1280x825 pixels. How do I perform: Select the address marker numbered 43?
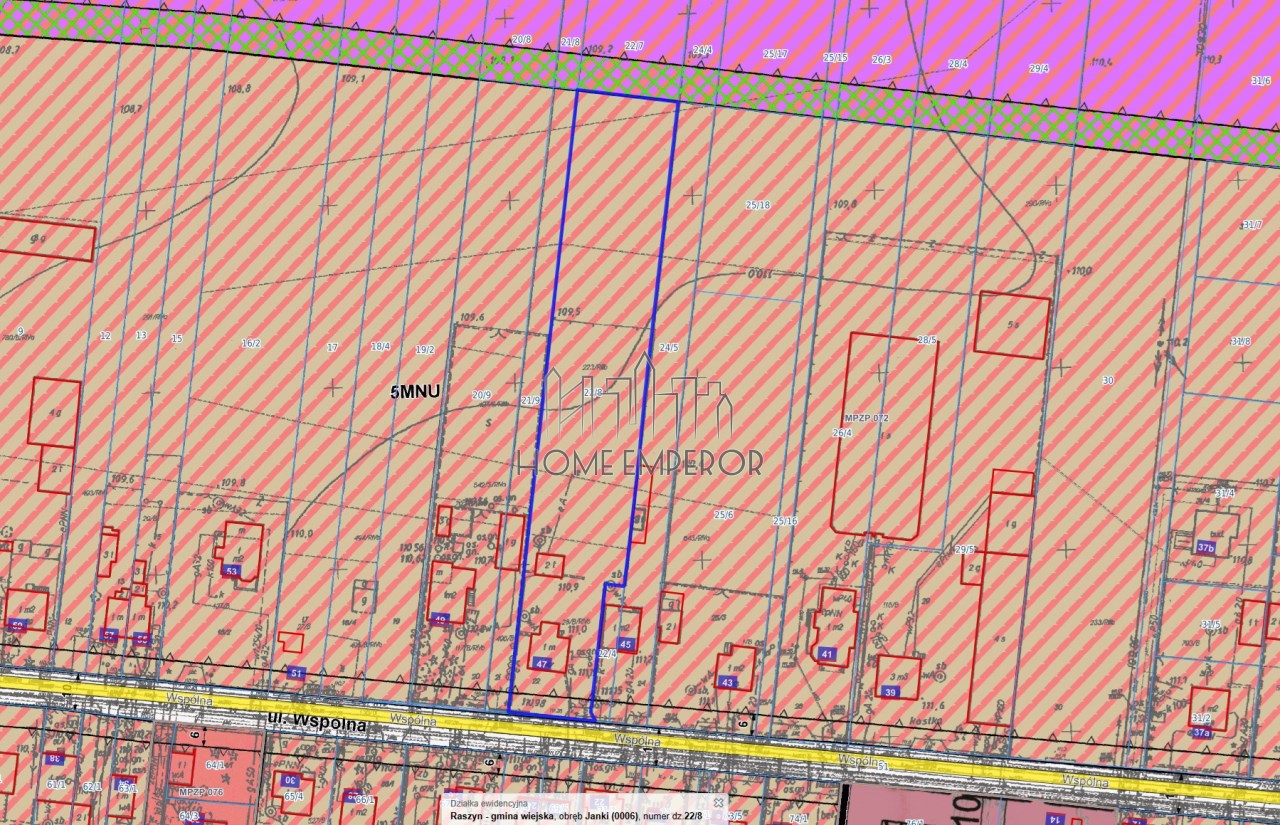(x=727, y=682)
